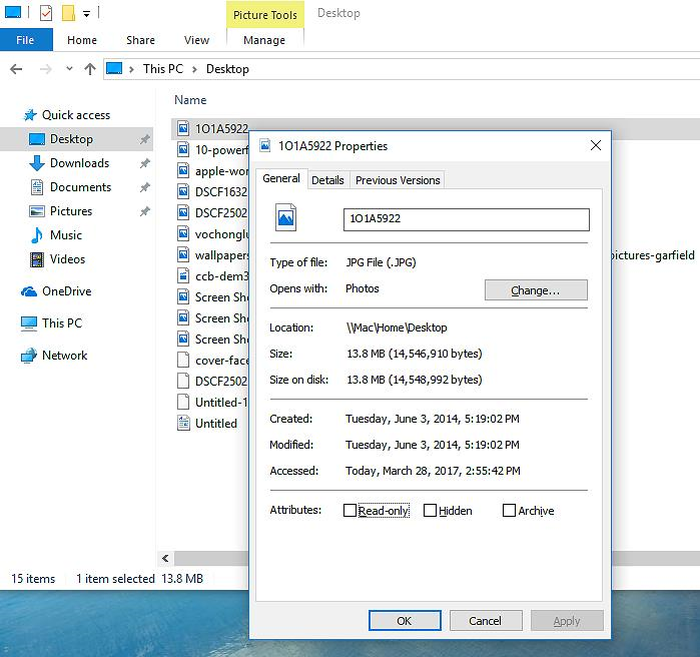
Task: Open the recent locations dropdown arrow
Action: pos(69,69)
